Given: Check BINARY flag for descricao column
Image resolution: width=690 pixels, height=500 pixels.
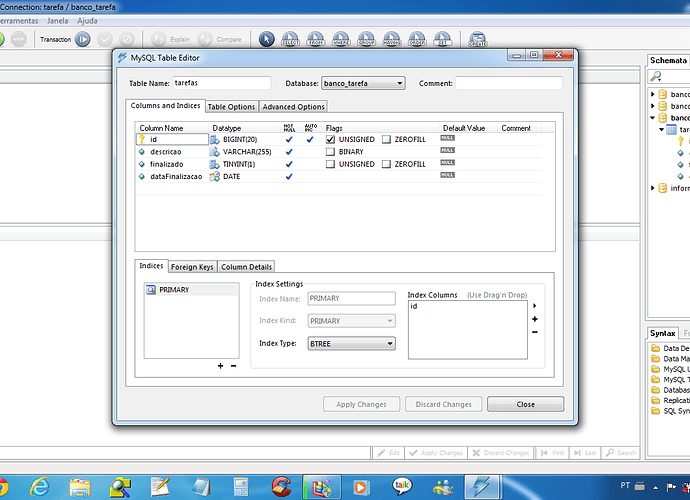Looking at the screenshot, I should [330, 152].
